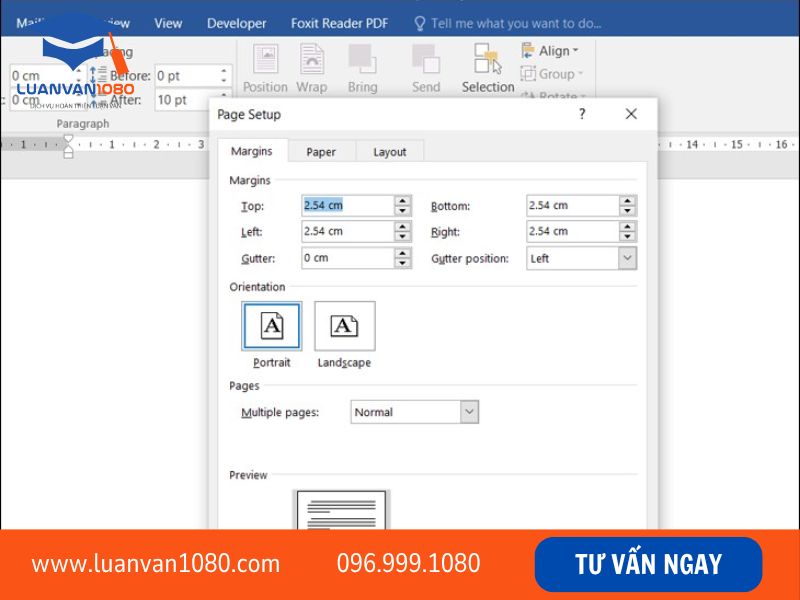Select Landscape orientation
Image resolution: width=800 pixels, height=600 pixels.
(x=344, y=326)
